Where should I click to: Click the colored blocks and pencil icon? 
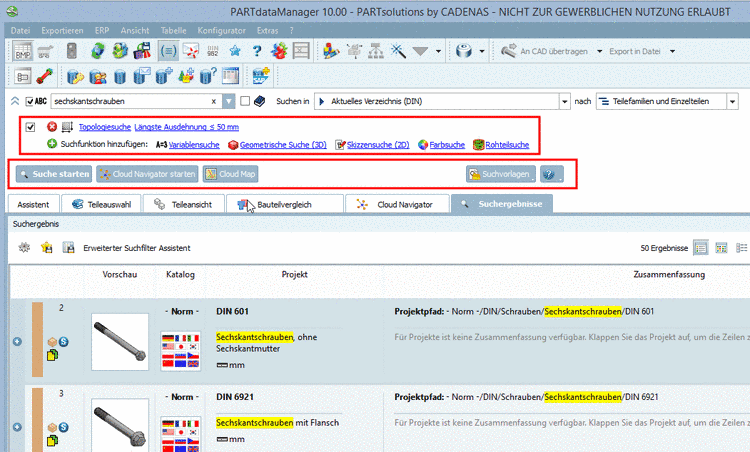pyautogui.click(x=331, y=51)
